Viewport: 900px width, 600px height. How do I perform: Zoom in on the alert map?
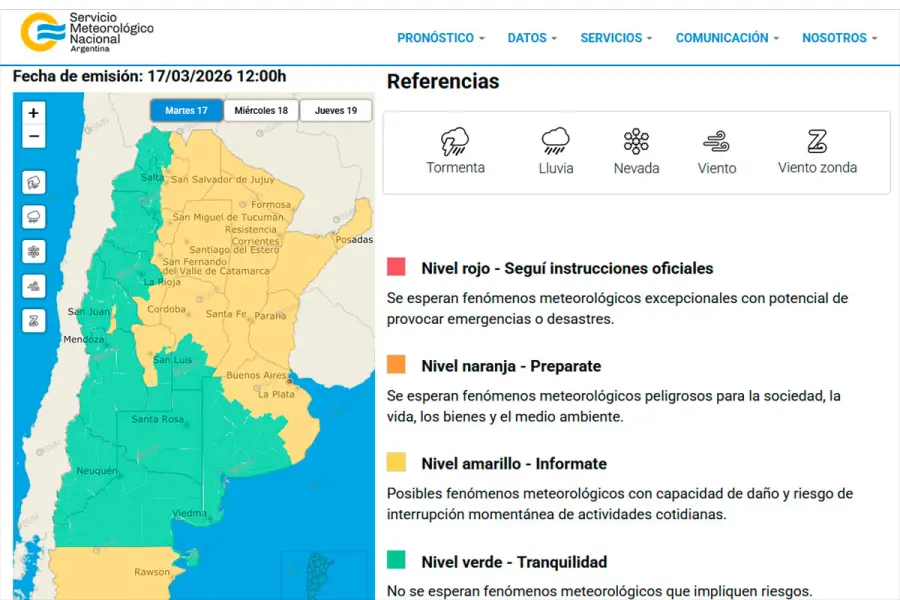pyautogui.click(x=34, y=113)
